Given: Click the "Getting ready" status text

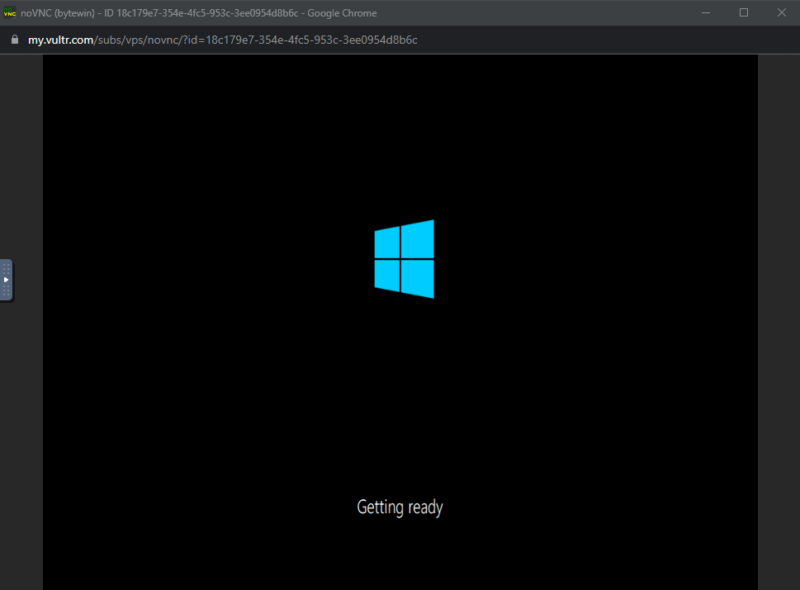Looking at the screenshot, I should 400,507.
